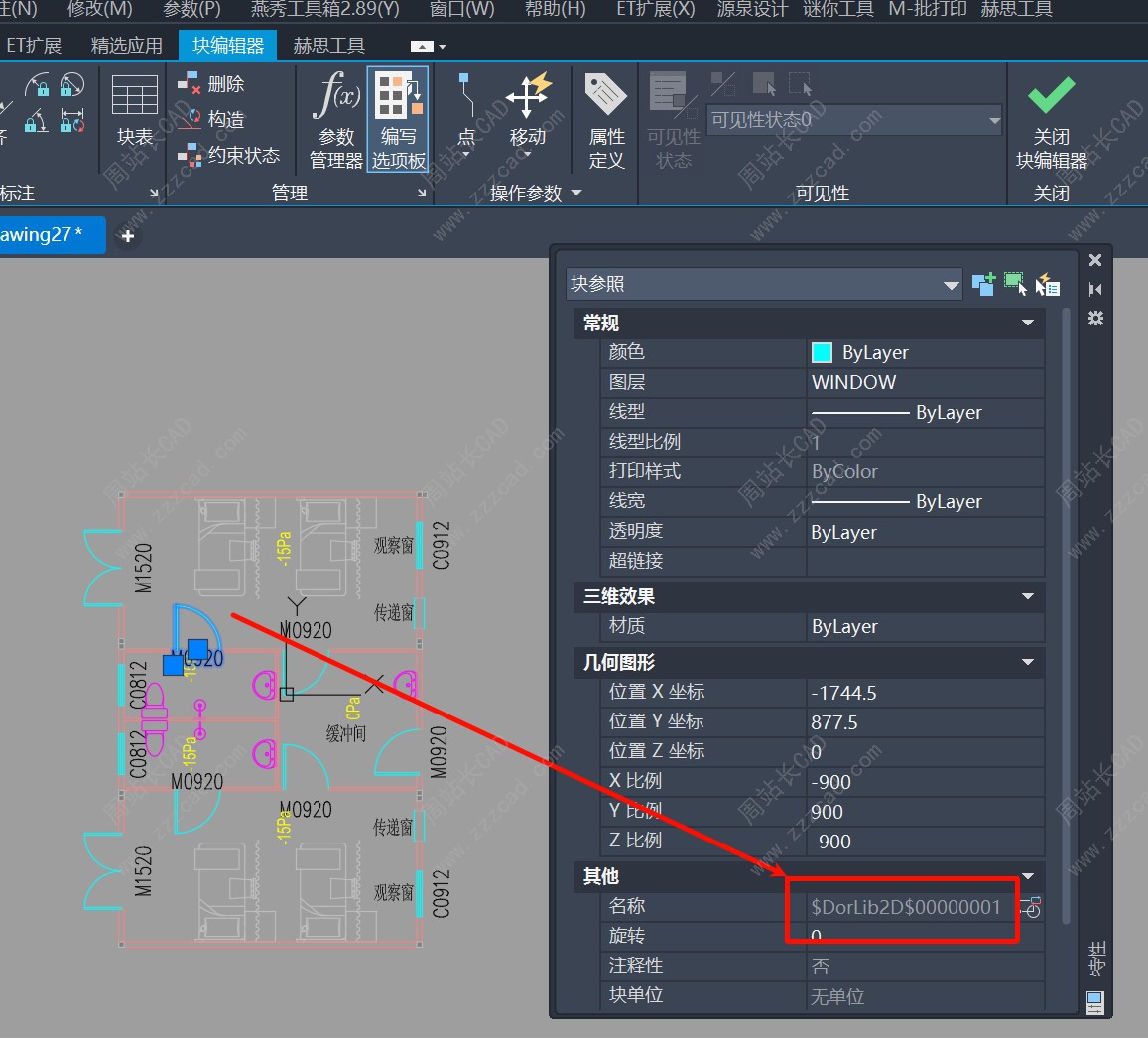The image size is (1148, 1038).
Task: Close the block editor with the green checkmark
Action: [1051, 117]
